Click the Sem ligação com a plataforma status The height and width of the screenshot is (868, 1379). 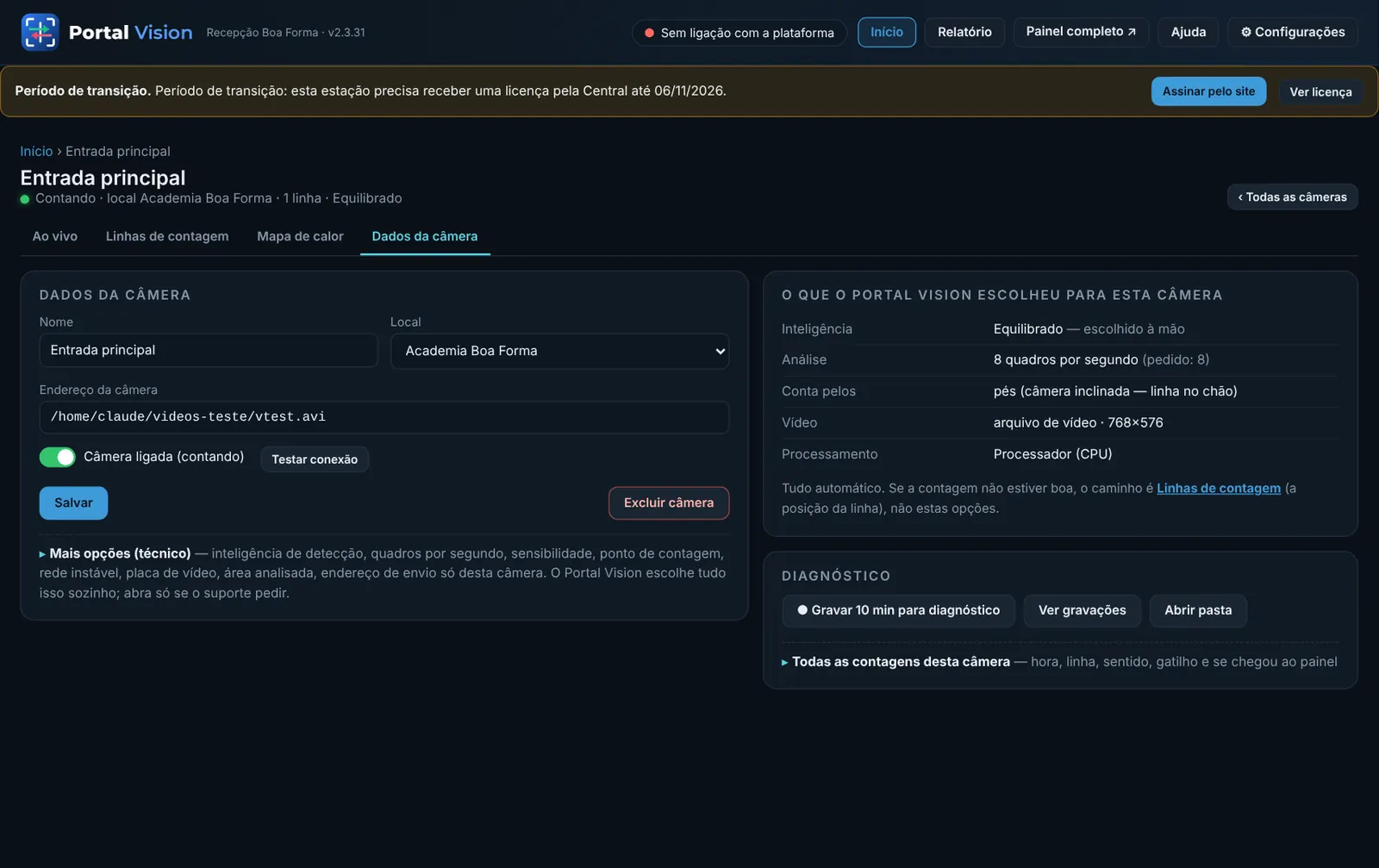click(739, 33)
